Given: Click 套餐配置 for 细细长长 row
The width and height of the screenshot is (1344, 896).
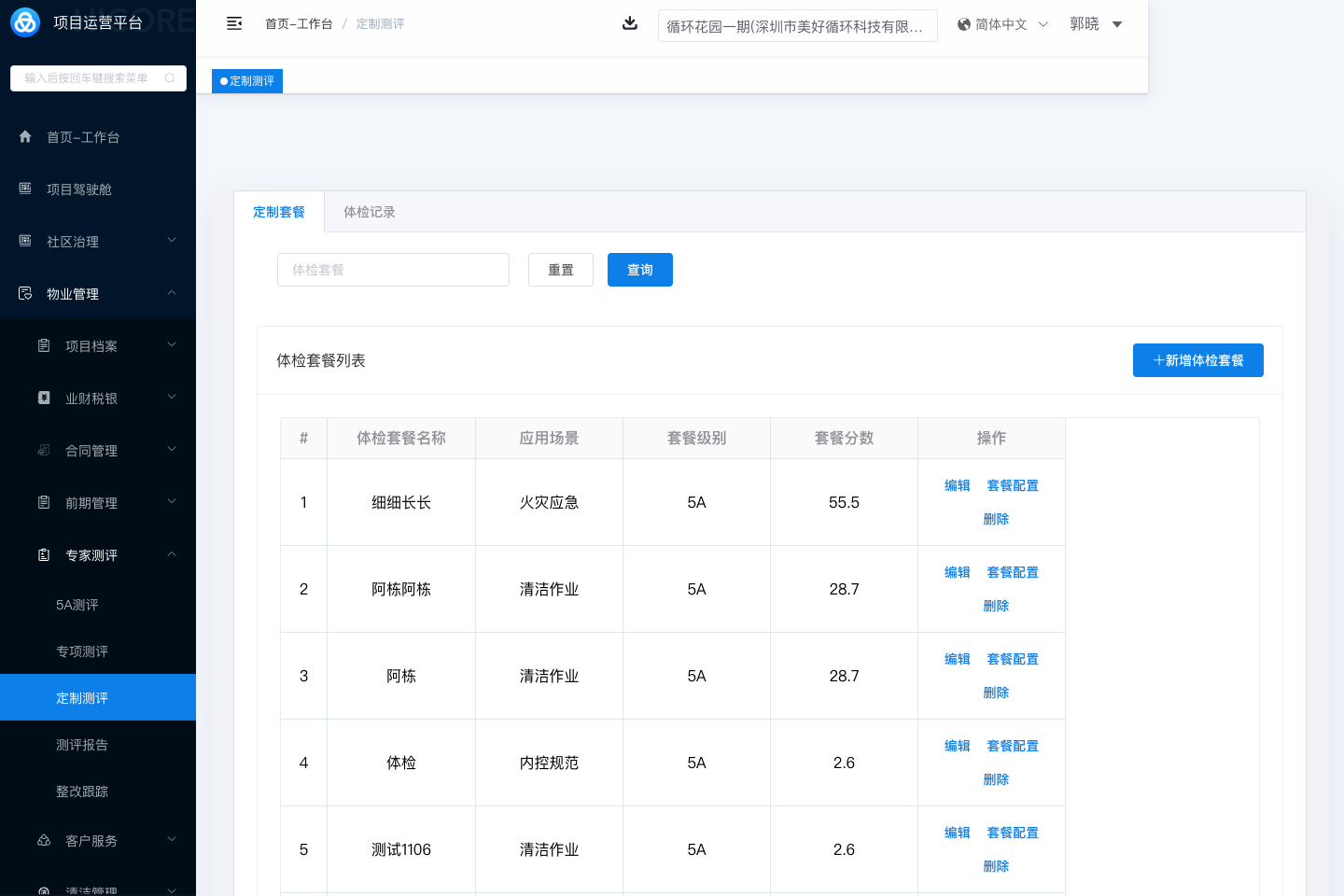Looking at the screenshot, I should (x=1013, y=485).
